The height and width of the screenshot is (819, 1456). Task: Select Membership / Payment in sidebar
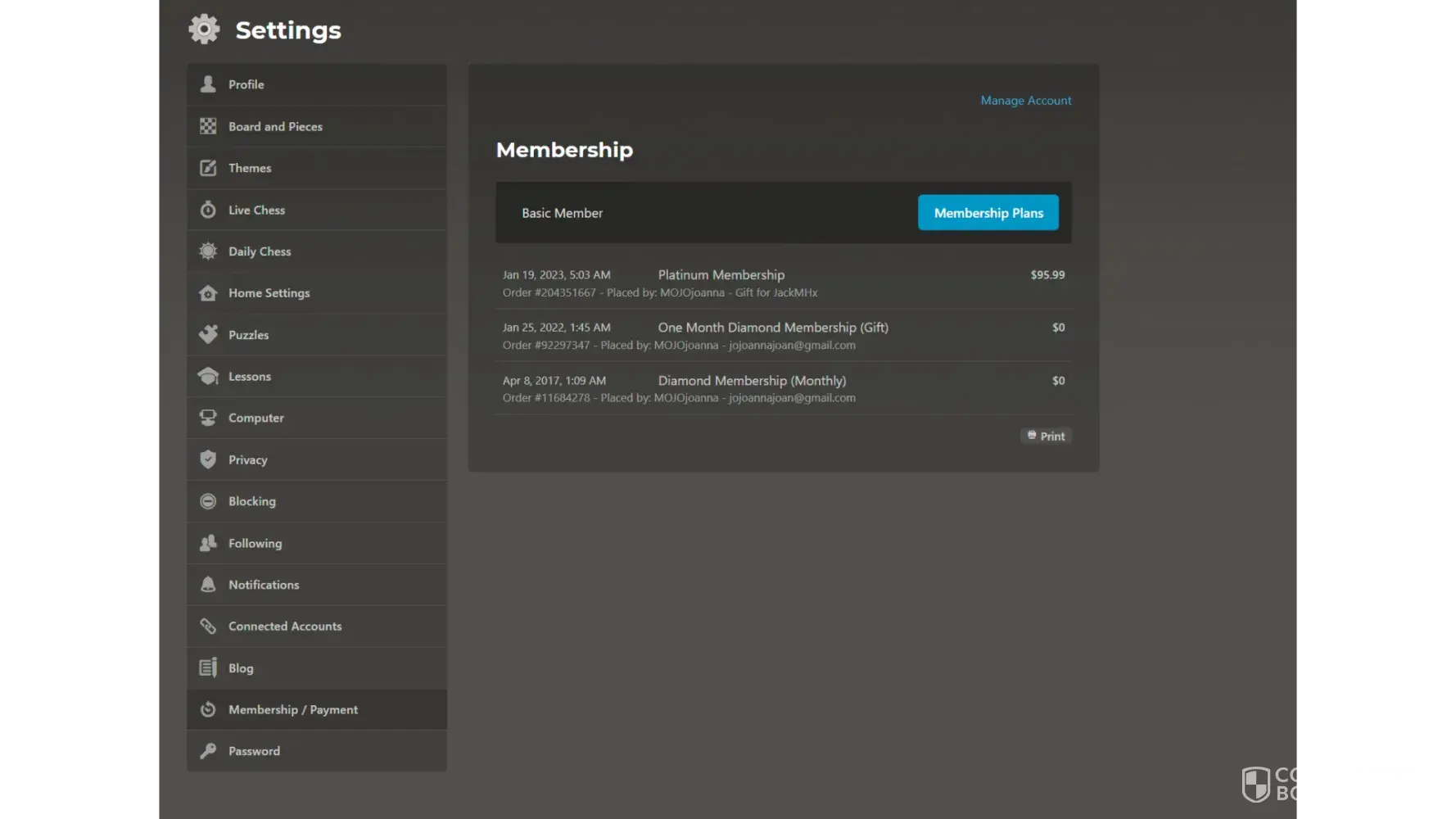(x=293, y=710)
